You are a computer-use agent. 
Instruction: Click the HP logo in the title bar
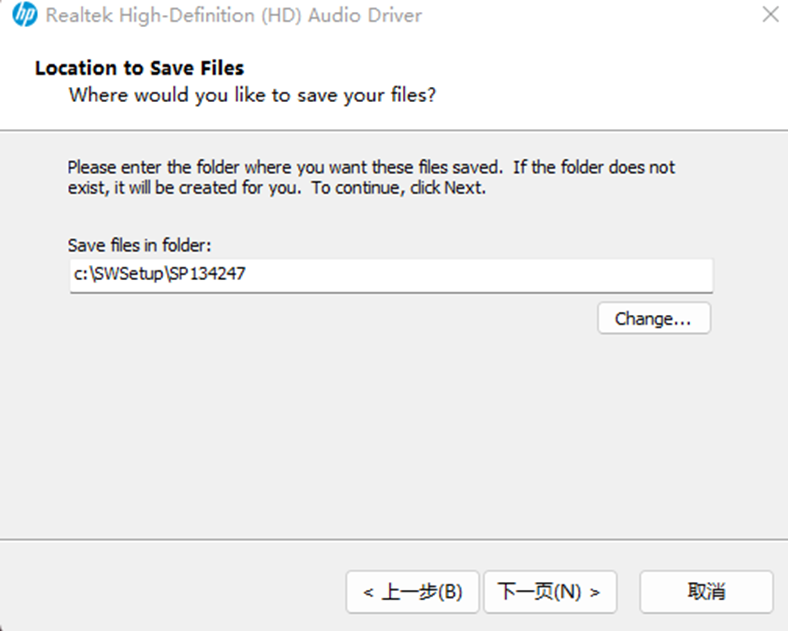[x=24, y=16]
